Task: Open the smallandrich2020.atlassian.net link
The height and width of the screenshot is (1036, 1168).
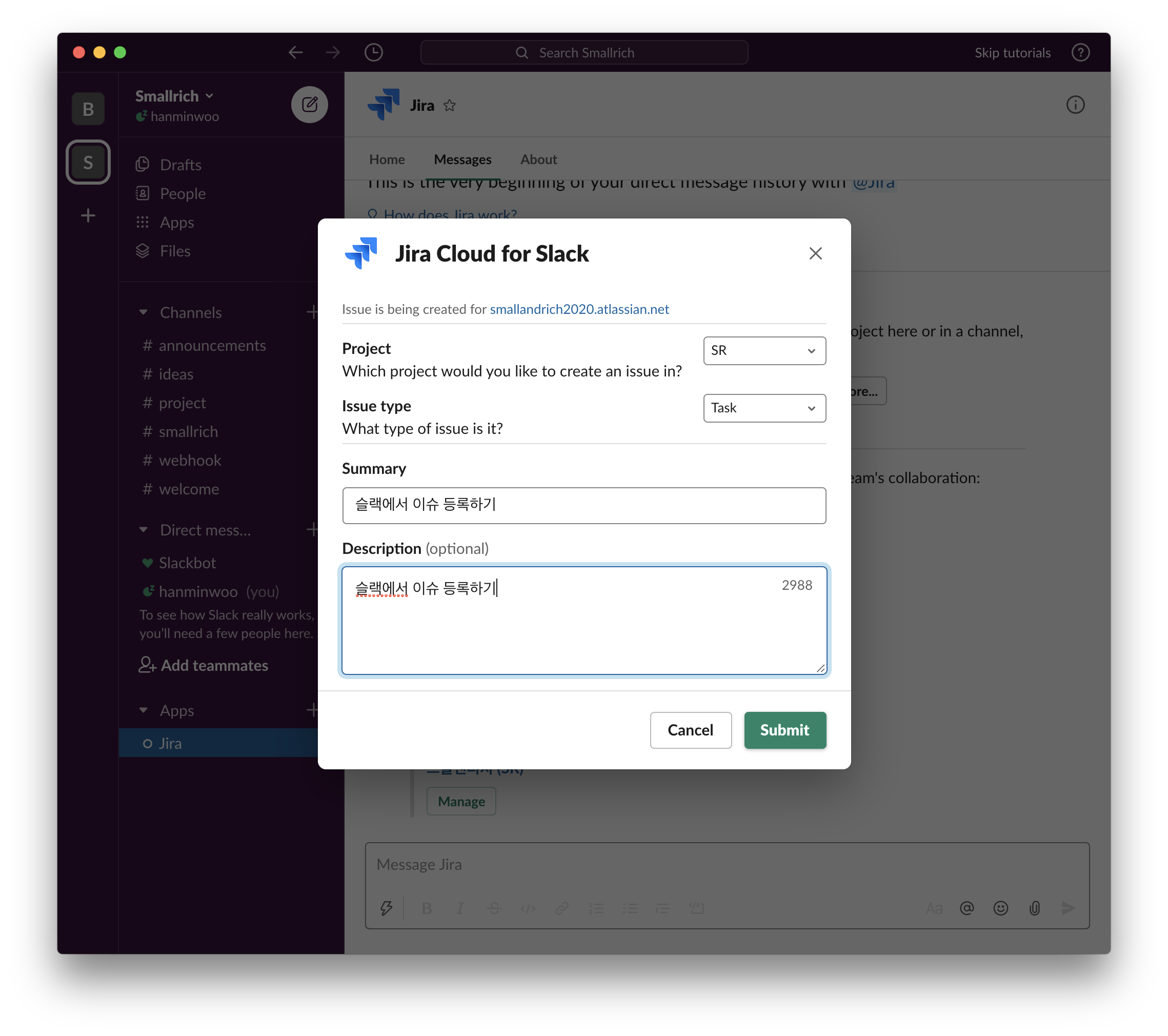Action: (579, 309)
